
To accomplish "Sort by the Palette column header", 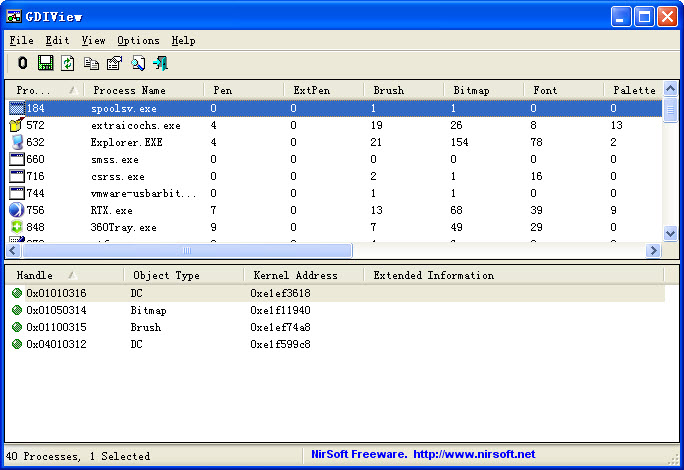I will coord(633,90).
